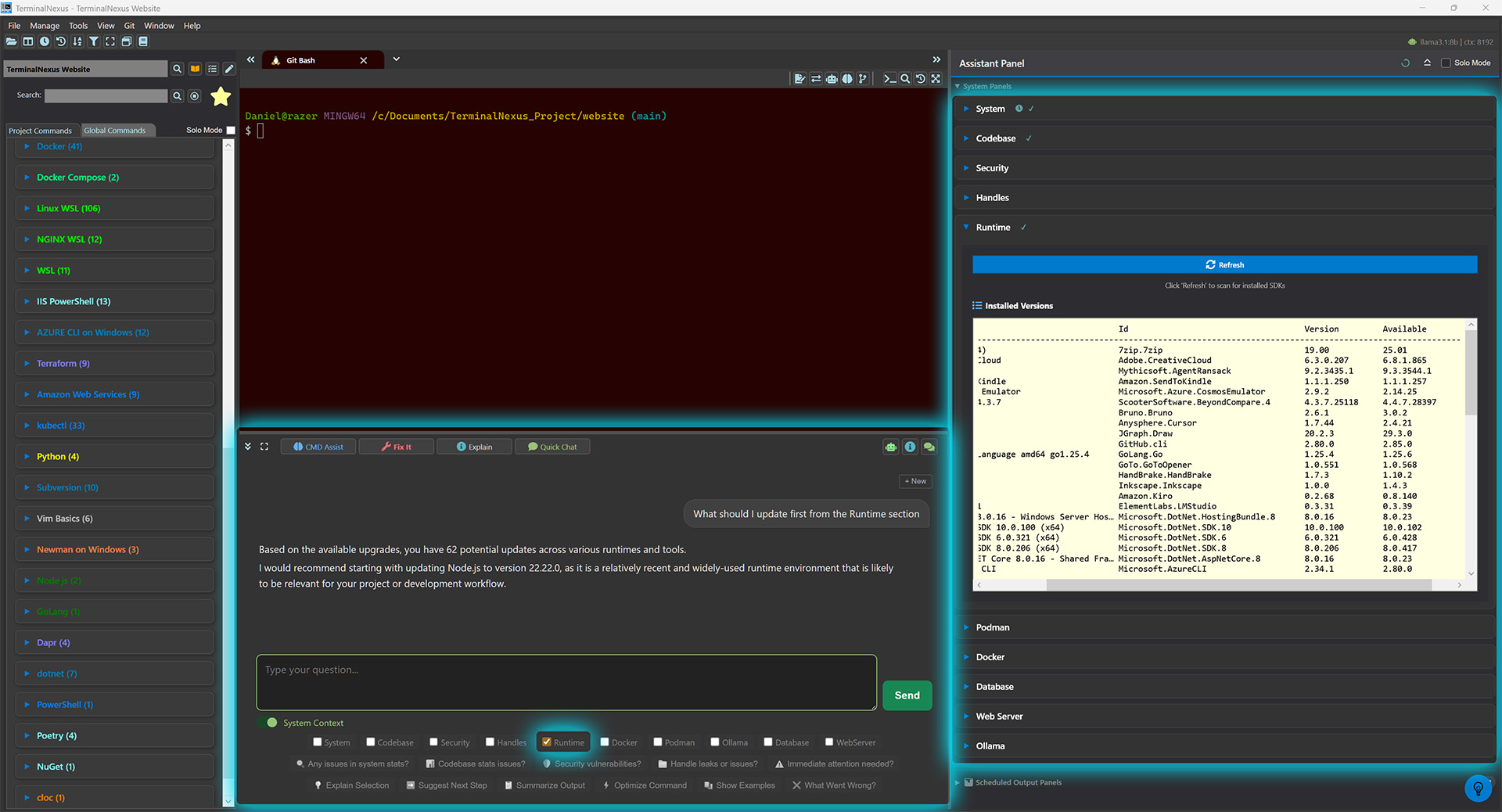Click the pencil edit icon beside TerminalNexus Website
This screenshot has width=1502, height=812.
point(228,69)
